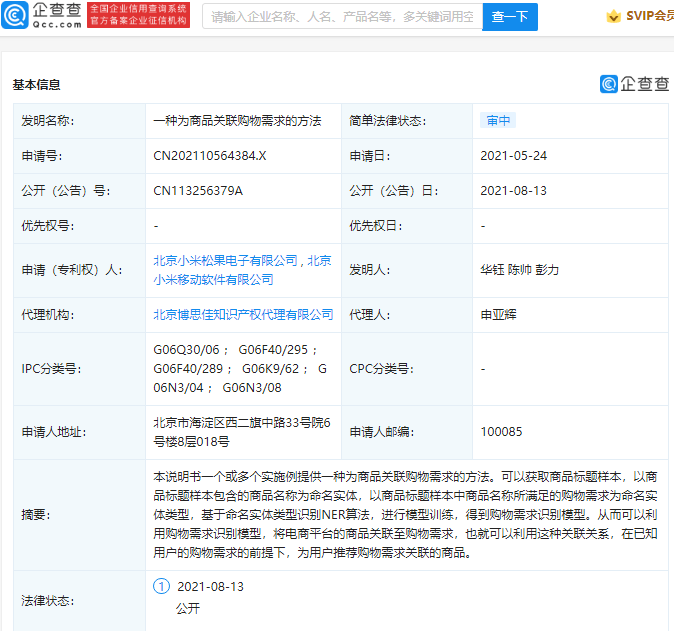Click the applicant postcode 100085
This screenshot has width=674, height=631.
(501, 432)
